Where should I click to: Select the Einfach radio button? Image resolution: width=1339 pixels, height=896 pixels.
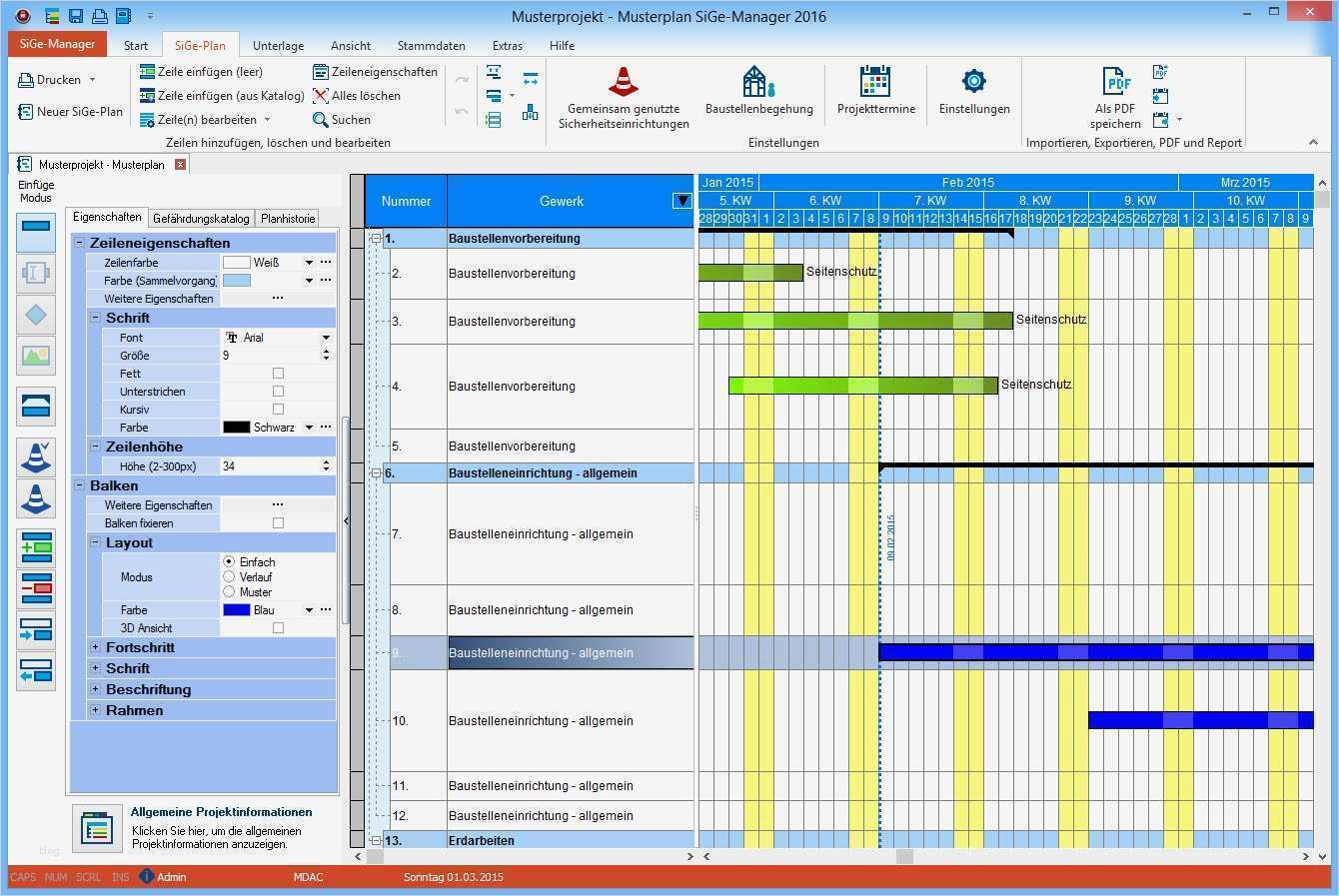click(x=229, y=562)
